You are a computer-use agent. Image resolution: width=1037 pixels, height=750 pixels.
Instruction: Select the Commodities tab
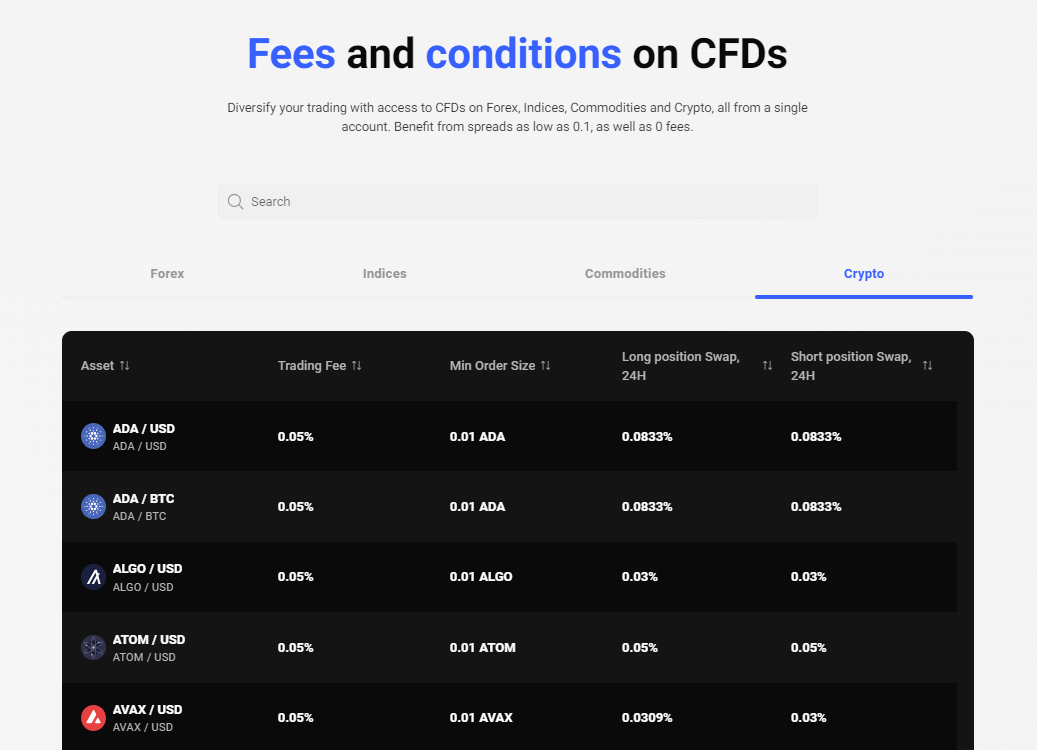tap(625, 273)
